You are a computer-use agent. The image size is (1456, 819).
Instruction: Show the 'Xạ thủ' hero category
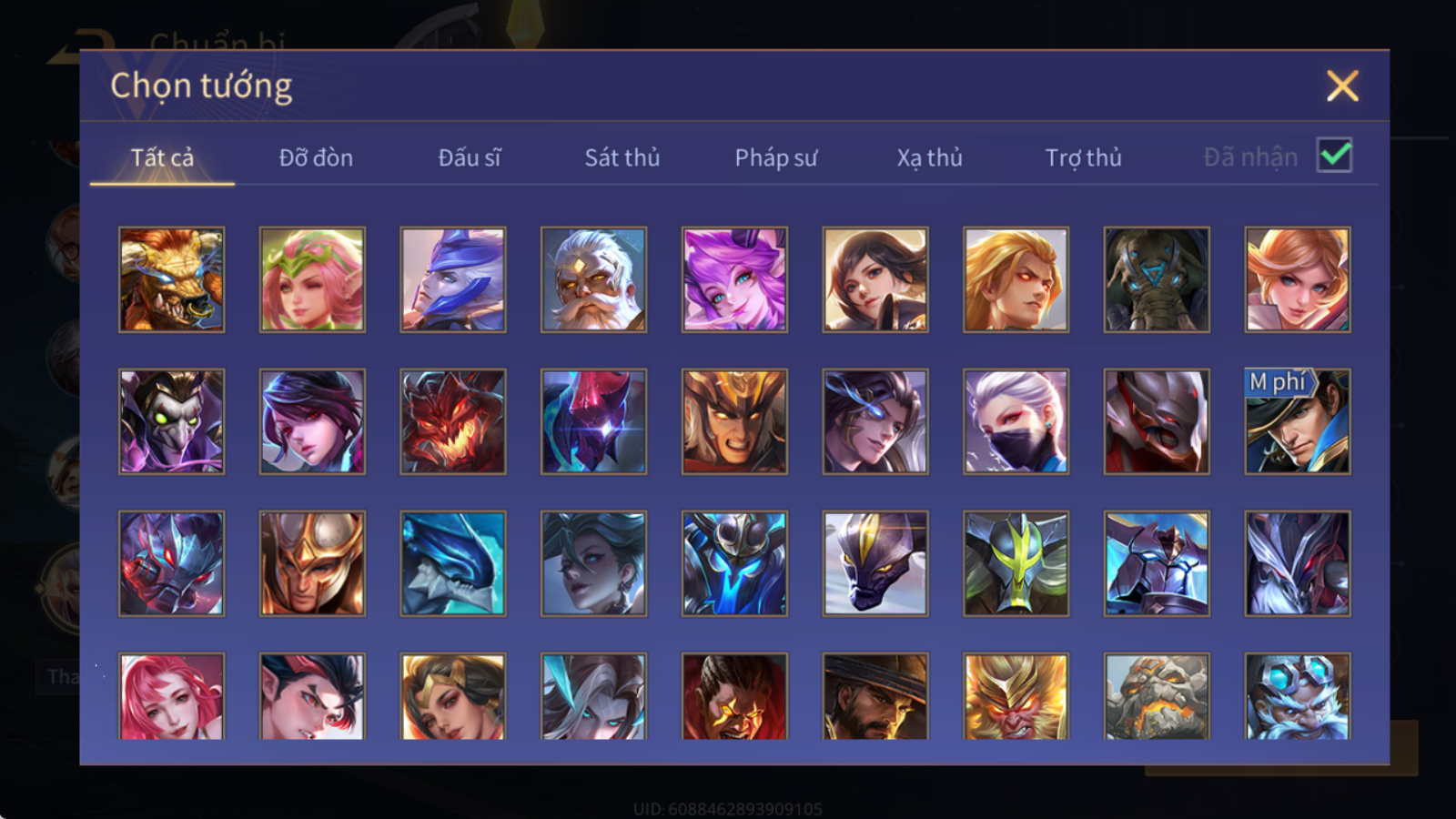pos(929,157)
